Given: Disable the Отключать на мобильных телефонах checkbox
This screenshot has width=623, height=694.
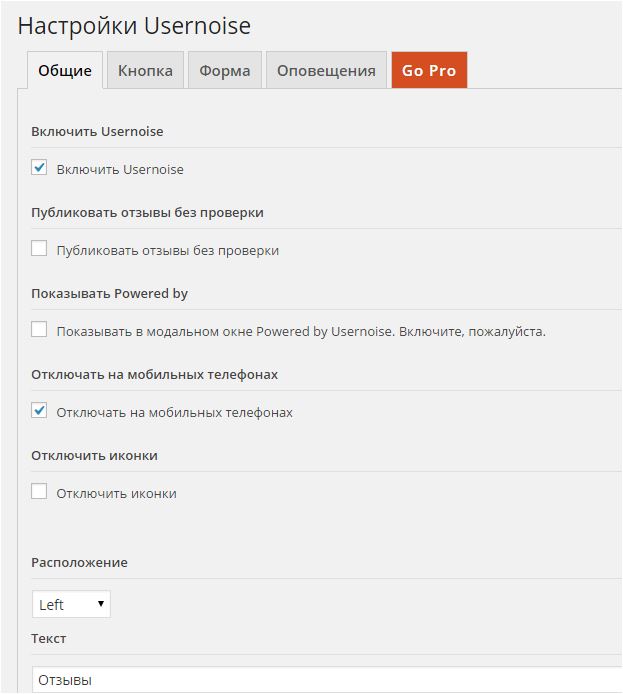Looking at the screenshot, I should click(39, 411).
